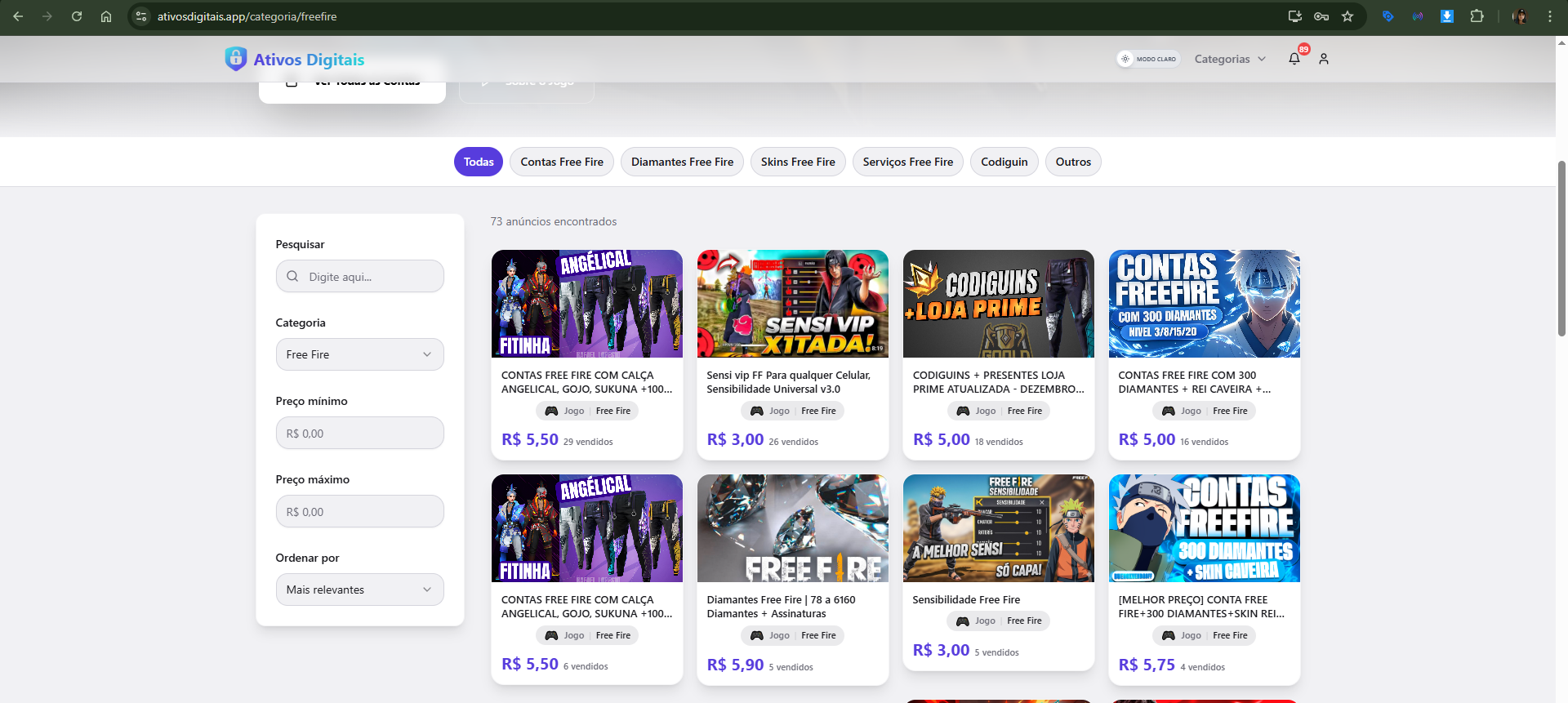Select the Contas Free Fire tab
The image size is (1568, 703).
[x=562, y=162]
